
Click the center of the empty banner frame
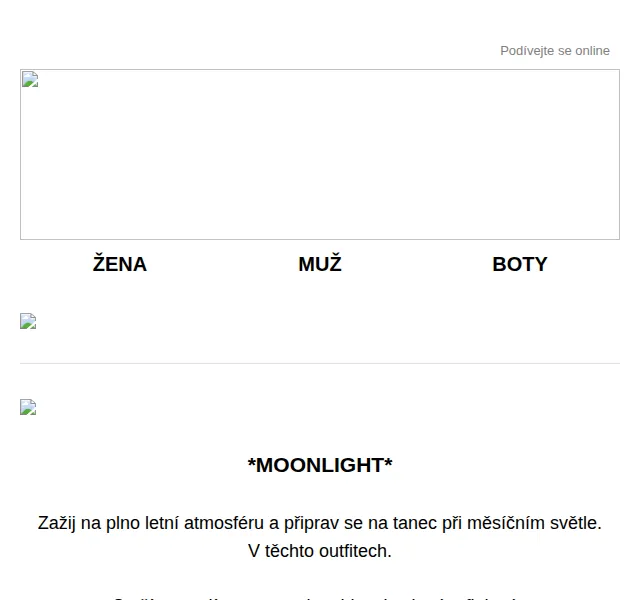pos(320,154)
